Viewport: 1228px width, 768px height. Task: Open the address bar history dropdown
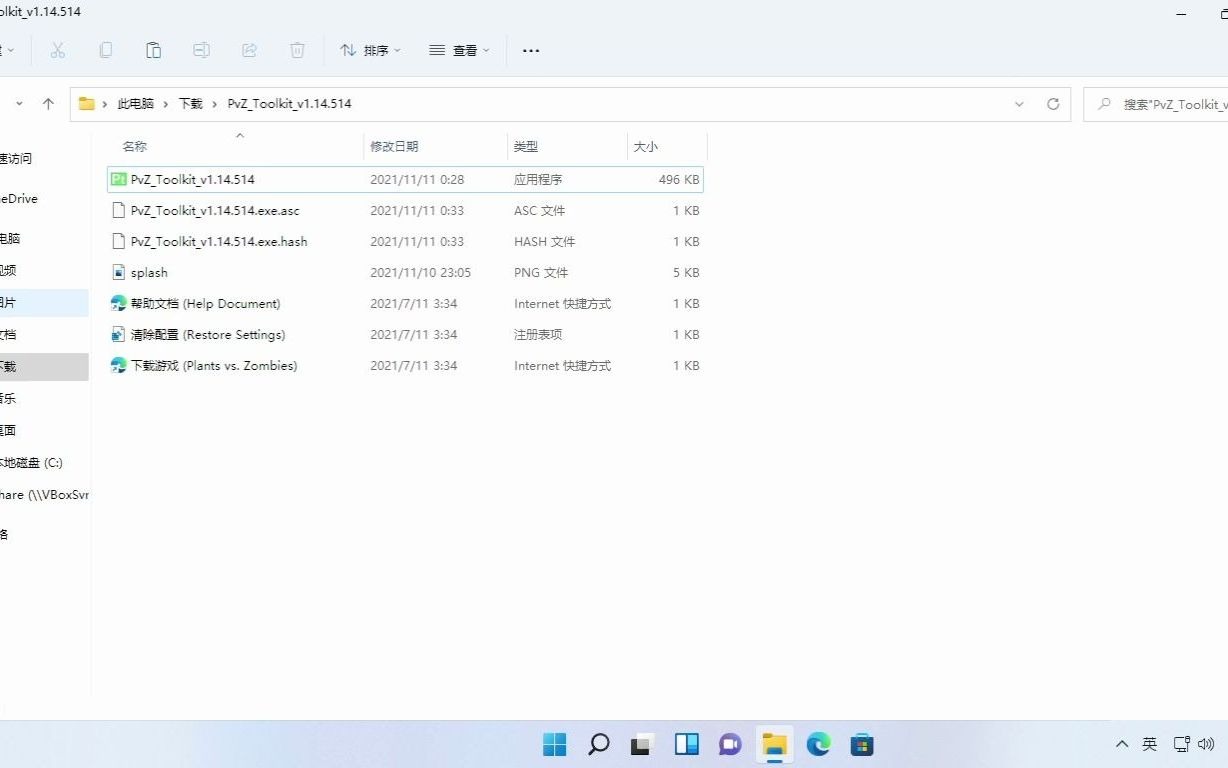pos(1019,103)
